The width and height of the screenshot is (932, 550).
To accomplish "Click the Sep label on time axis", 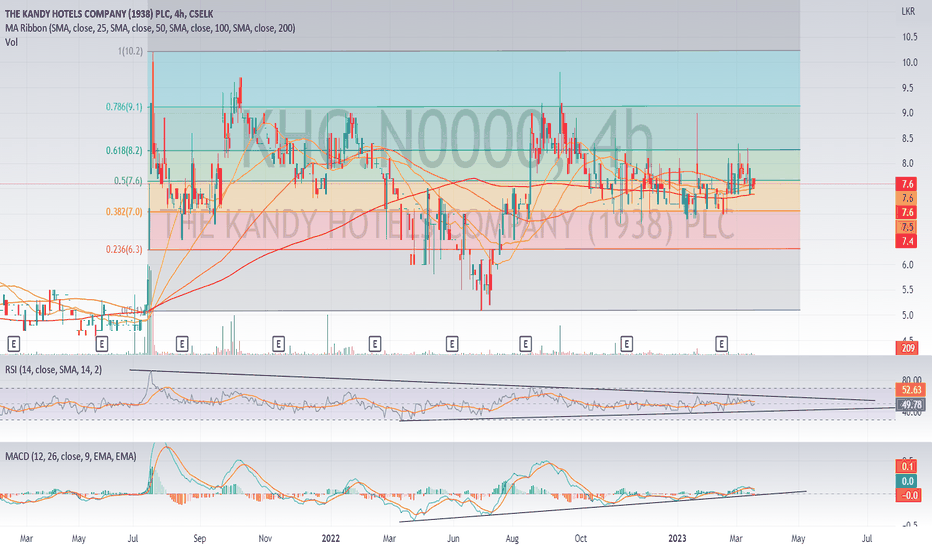I will point(200,539).
